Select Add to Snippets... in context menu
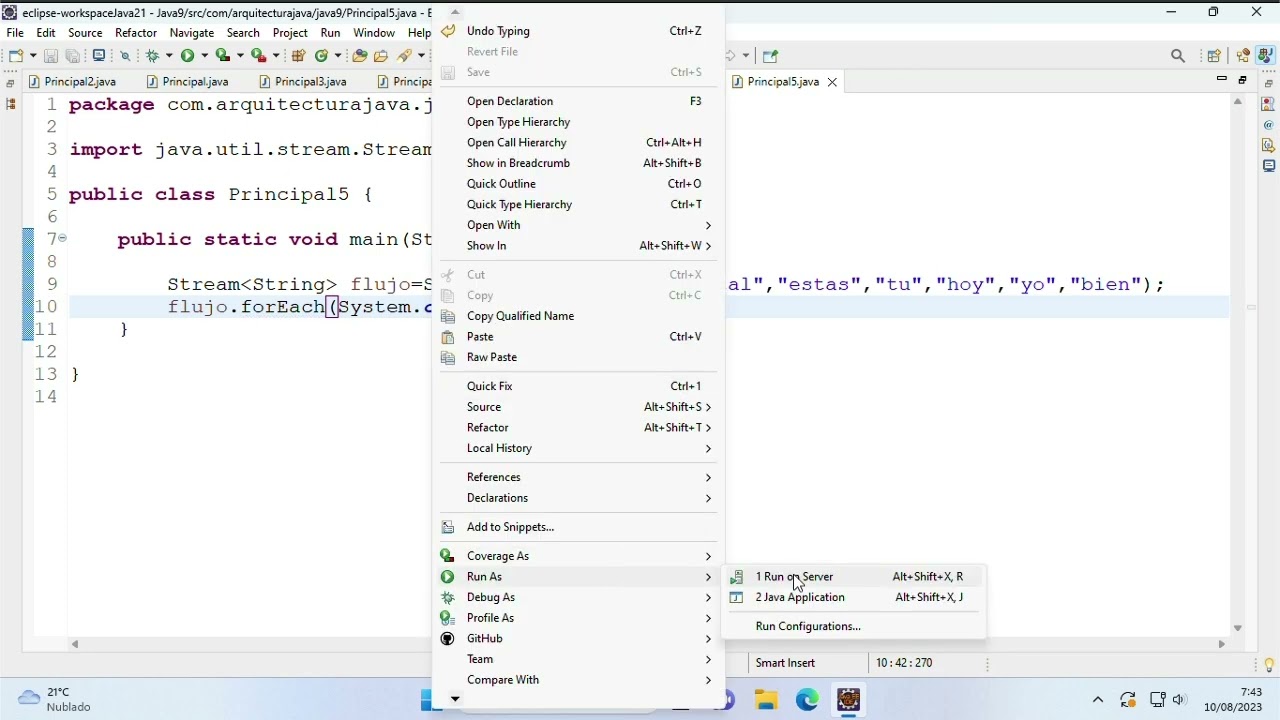Image resolution: width=1280 pixels, height=720 pixels. tap(578, 527)
